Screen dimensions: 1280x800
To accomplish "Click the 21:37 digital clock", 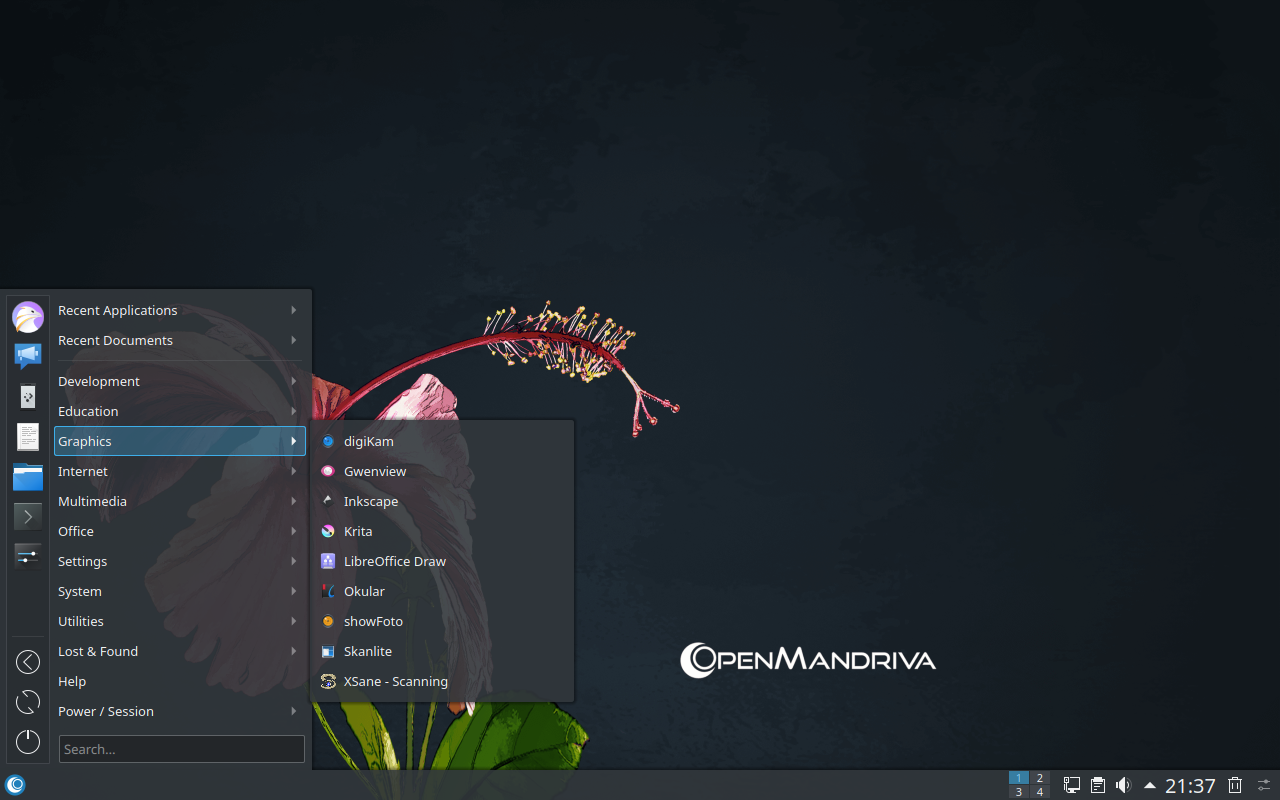I will point(1190,785).
